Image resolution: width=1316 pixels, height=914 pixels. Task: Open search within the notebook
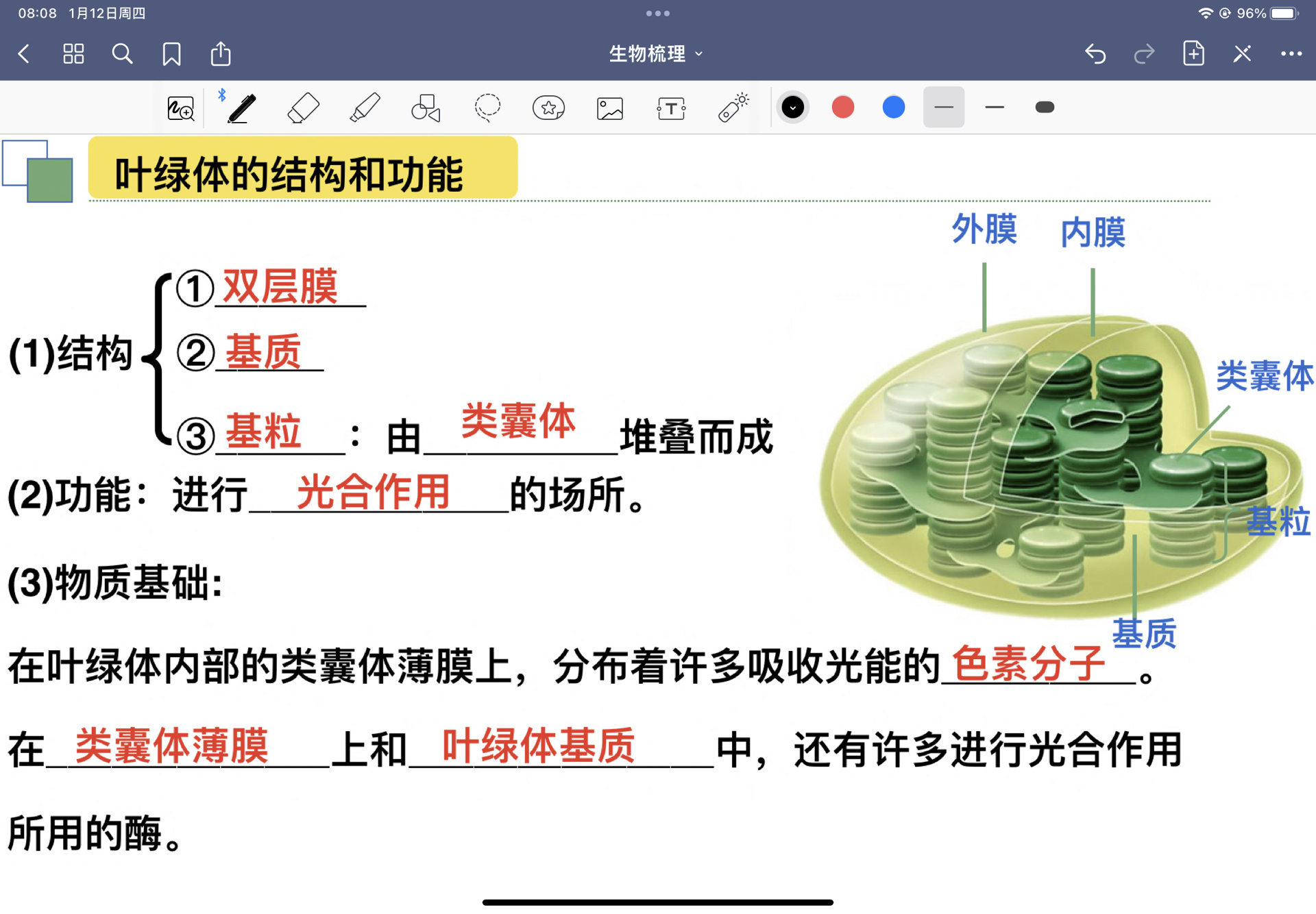pyautogui.click(x=122, y=53)
